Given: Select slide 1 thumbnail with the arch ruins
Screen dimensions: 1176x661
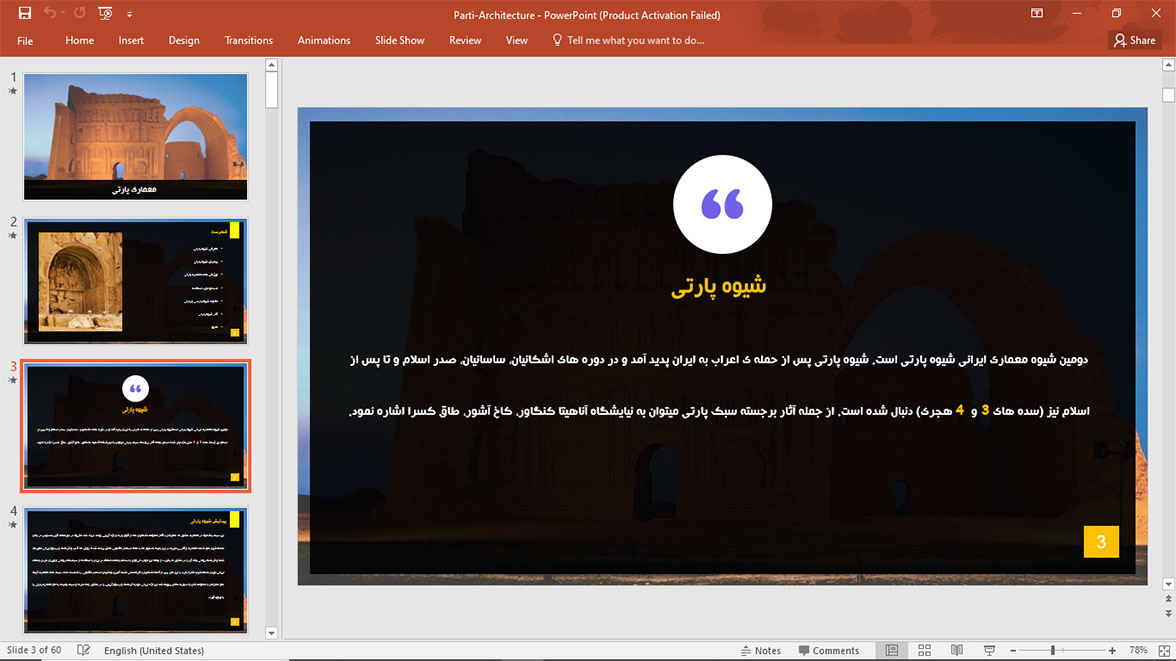Looking at the screenshot, I should tap(136, 137).
